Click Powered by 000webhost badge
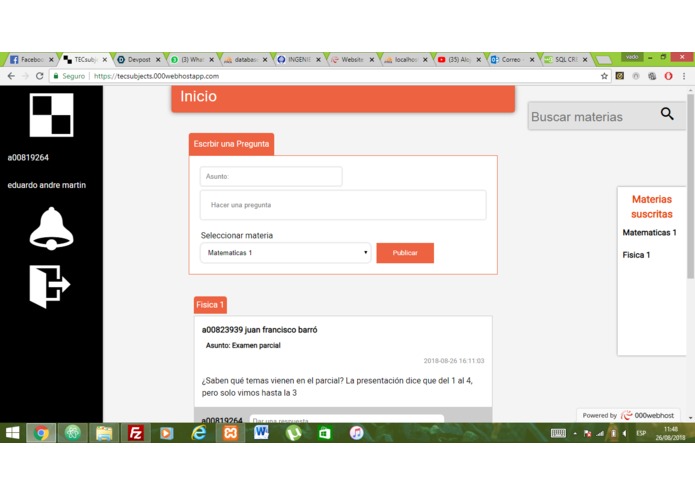Screen dimensions: 695x494 pos(628,415)
